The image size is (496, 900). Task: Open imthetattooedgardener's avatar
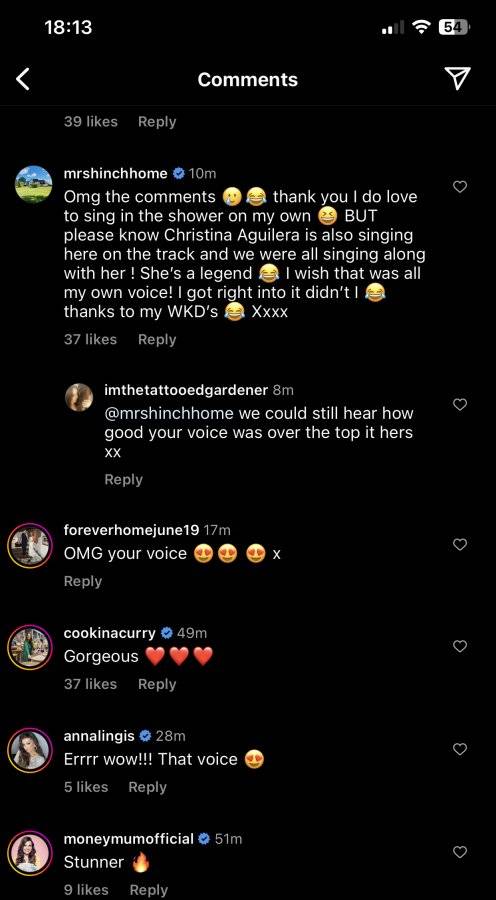click(x=79, y=397)
